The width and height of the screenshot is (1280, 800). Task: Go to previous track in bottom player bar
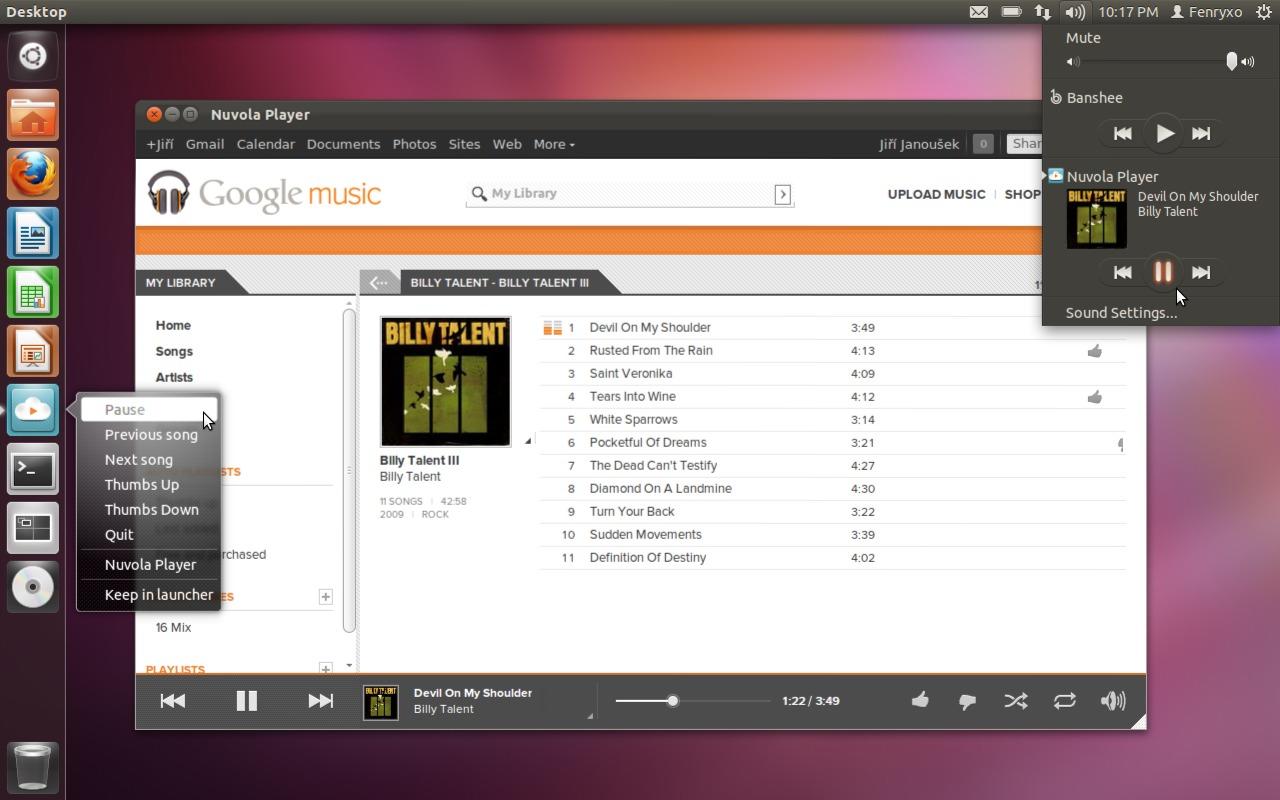(172, 701)
